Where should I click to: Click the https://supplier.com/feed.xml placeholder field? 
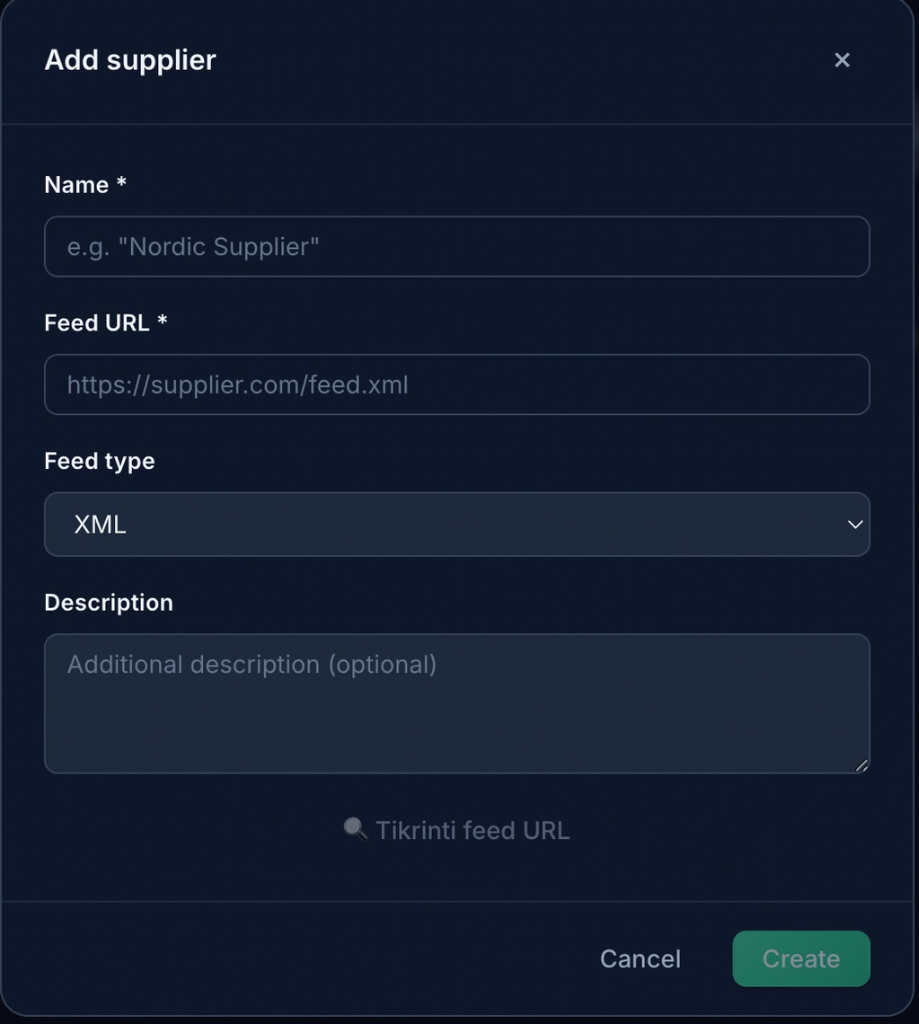238,384
